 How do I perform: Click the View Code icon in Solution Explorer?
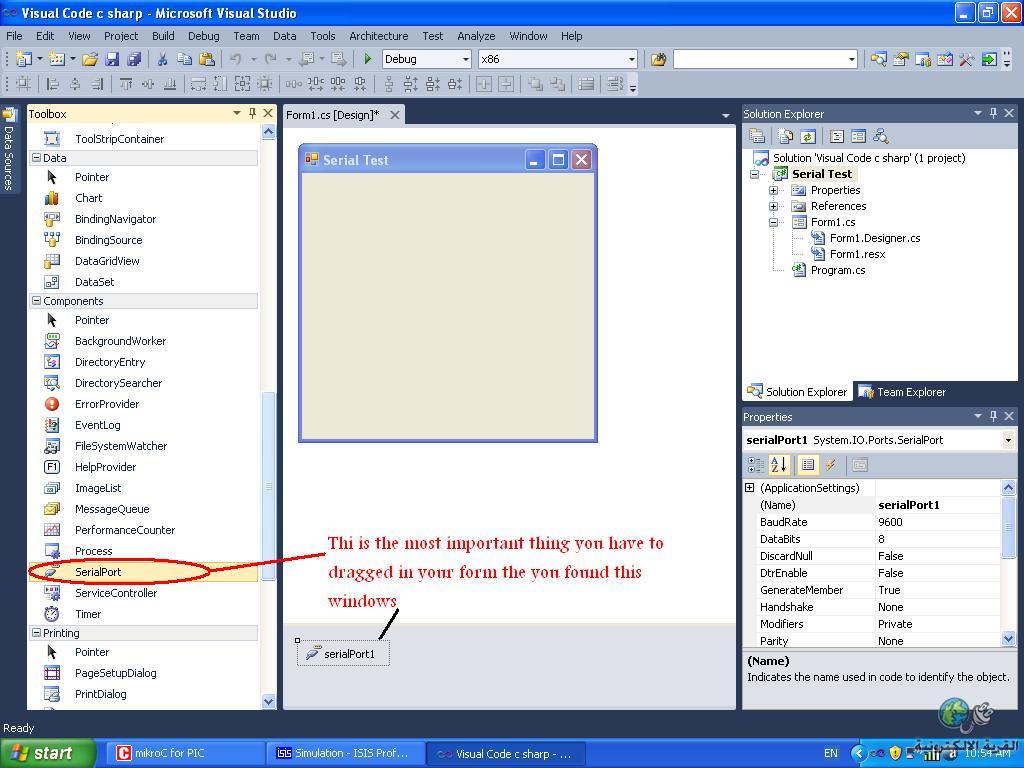(837, 136)
